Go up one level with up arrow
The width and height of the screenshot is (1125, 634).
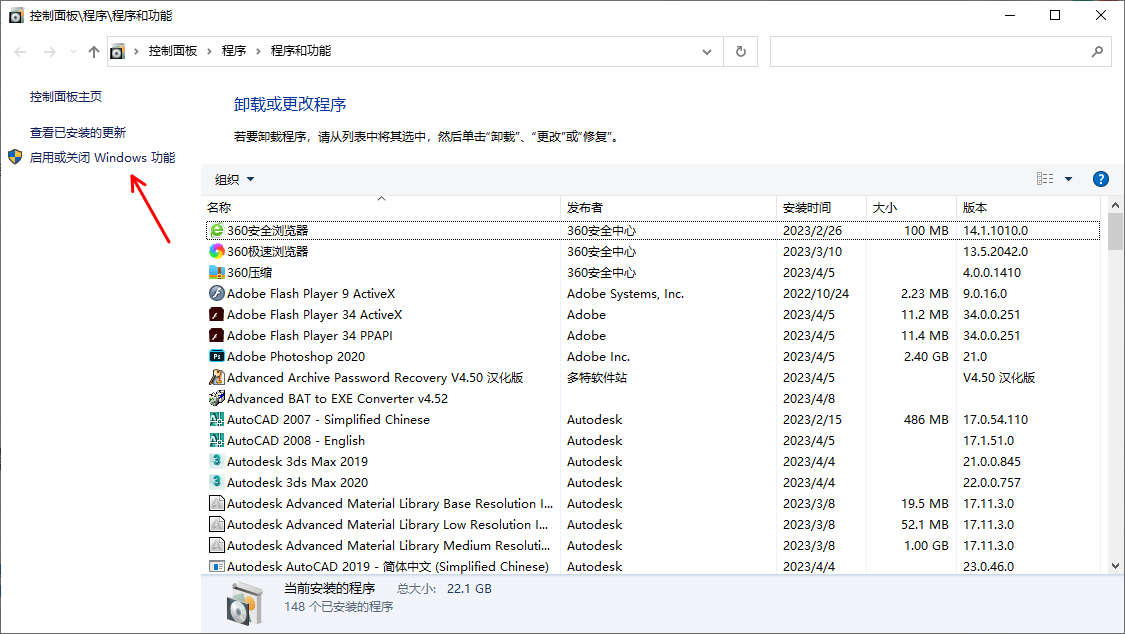(94, 51)
